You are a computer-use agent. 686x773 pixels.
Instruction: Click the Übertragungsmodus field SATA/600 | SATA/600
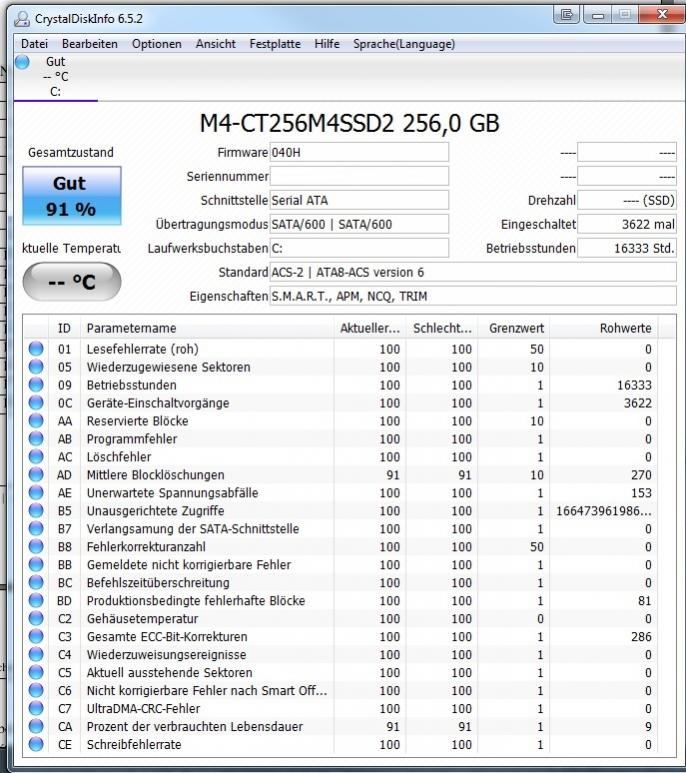[359, 224]
